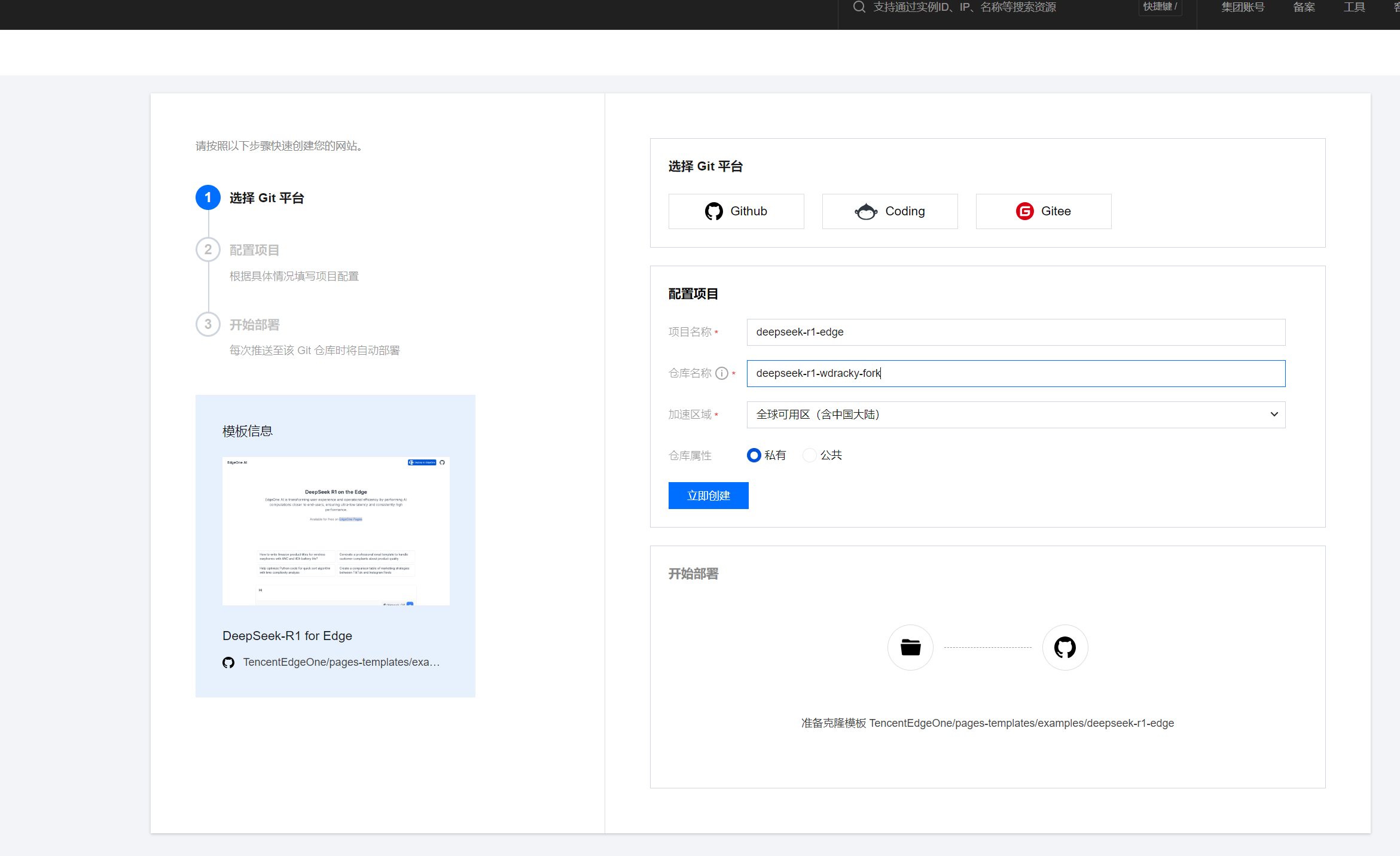Click the DeepSeek R1 template preview thumbnail
This screenshot has height=856, width=1400.
335,531
